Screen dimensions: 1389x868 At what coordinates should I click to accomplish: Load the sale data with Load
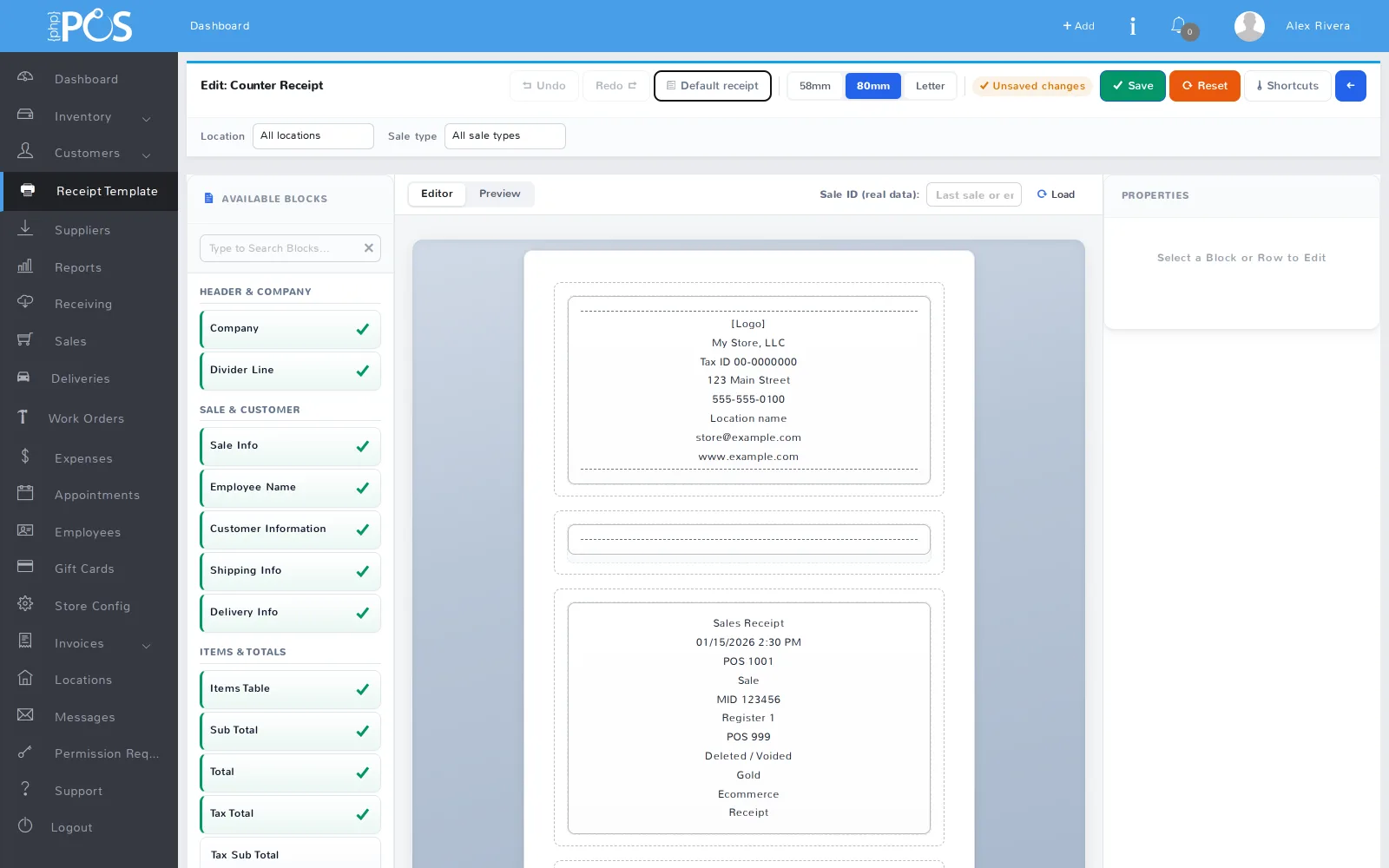[1056, 194]
